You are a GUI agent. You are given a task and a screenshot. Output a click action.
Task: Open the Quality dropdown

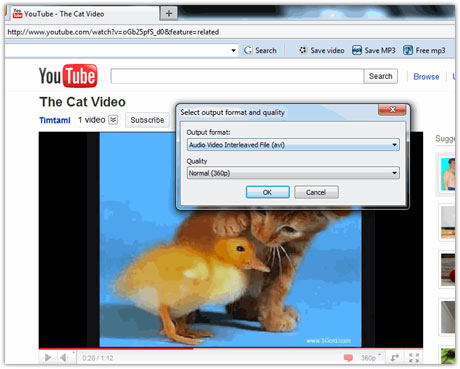(293, 173)
